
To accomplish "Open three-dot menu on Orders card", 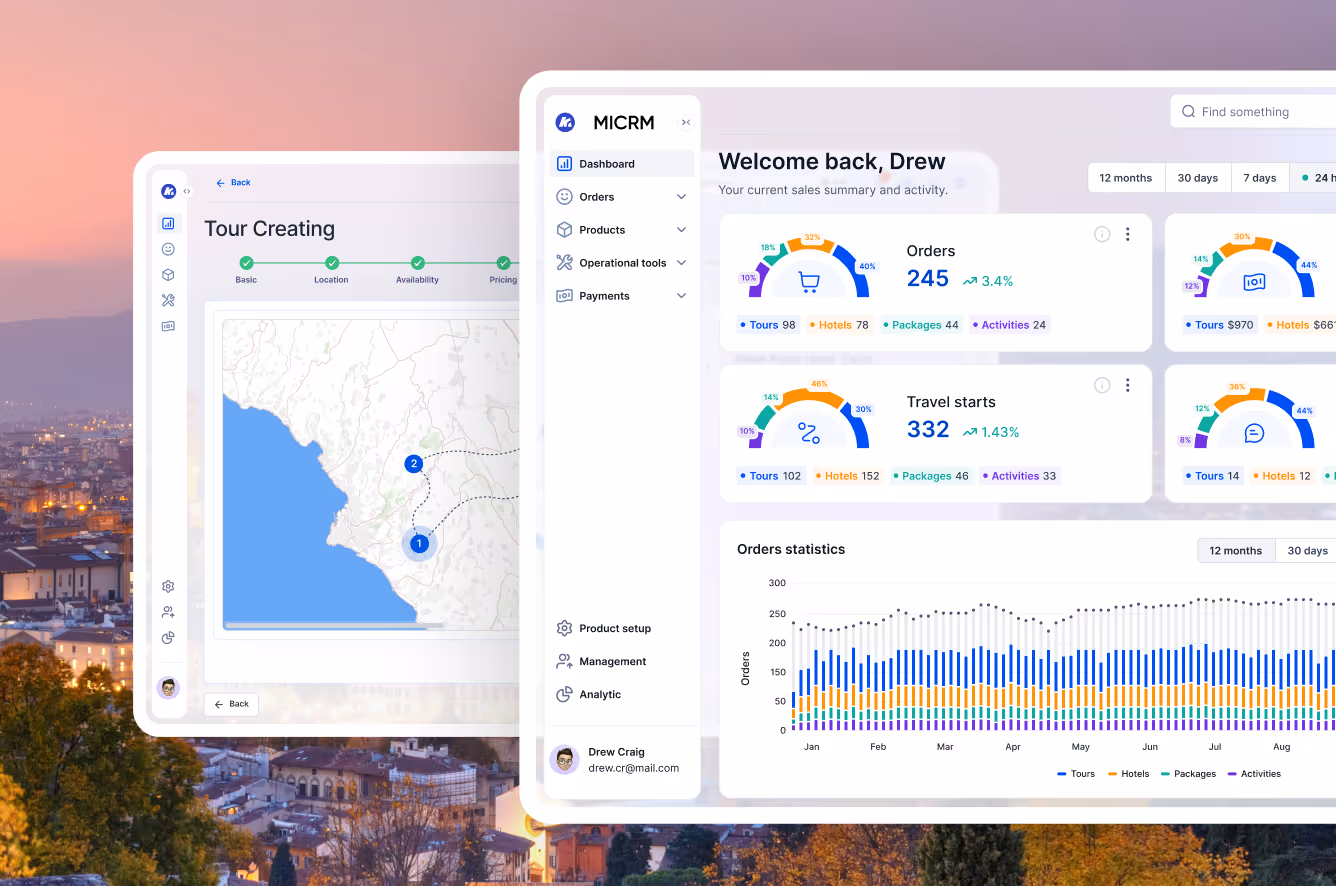I will [1128, 234].
